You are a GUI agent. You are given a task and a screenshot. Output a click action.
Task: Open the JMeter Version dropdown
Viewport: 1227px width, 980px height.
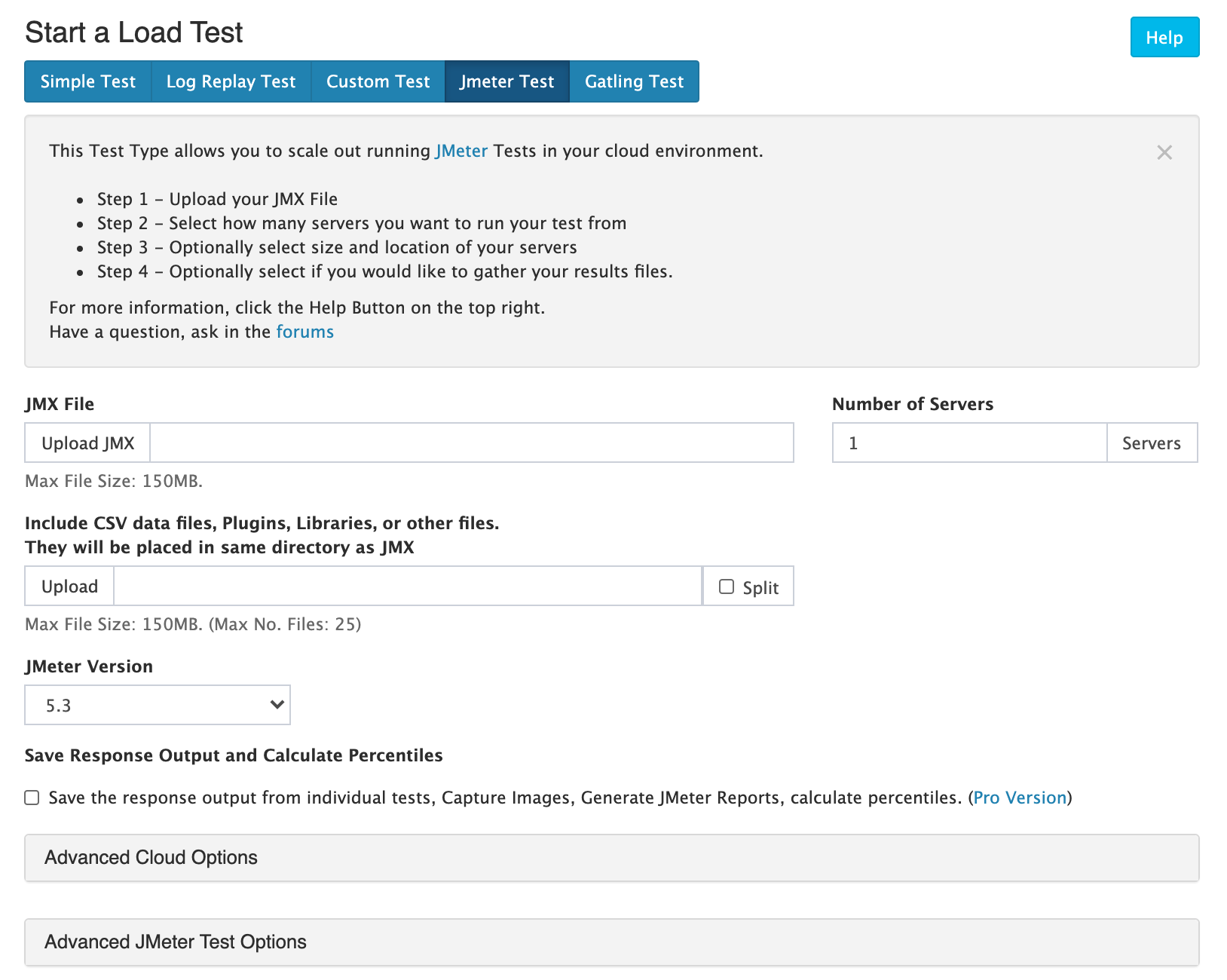click(158, 705)
